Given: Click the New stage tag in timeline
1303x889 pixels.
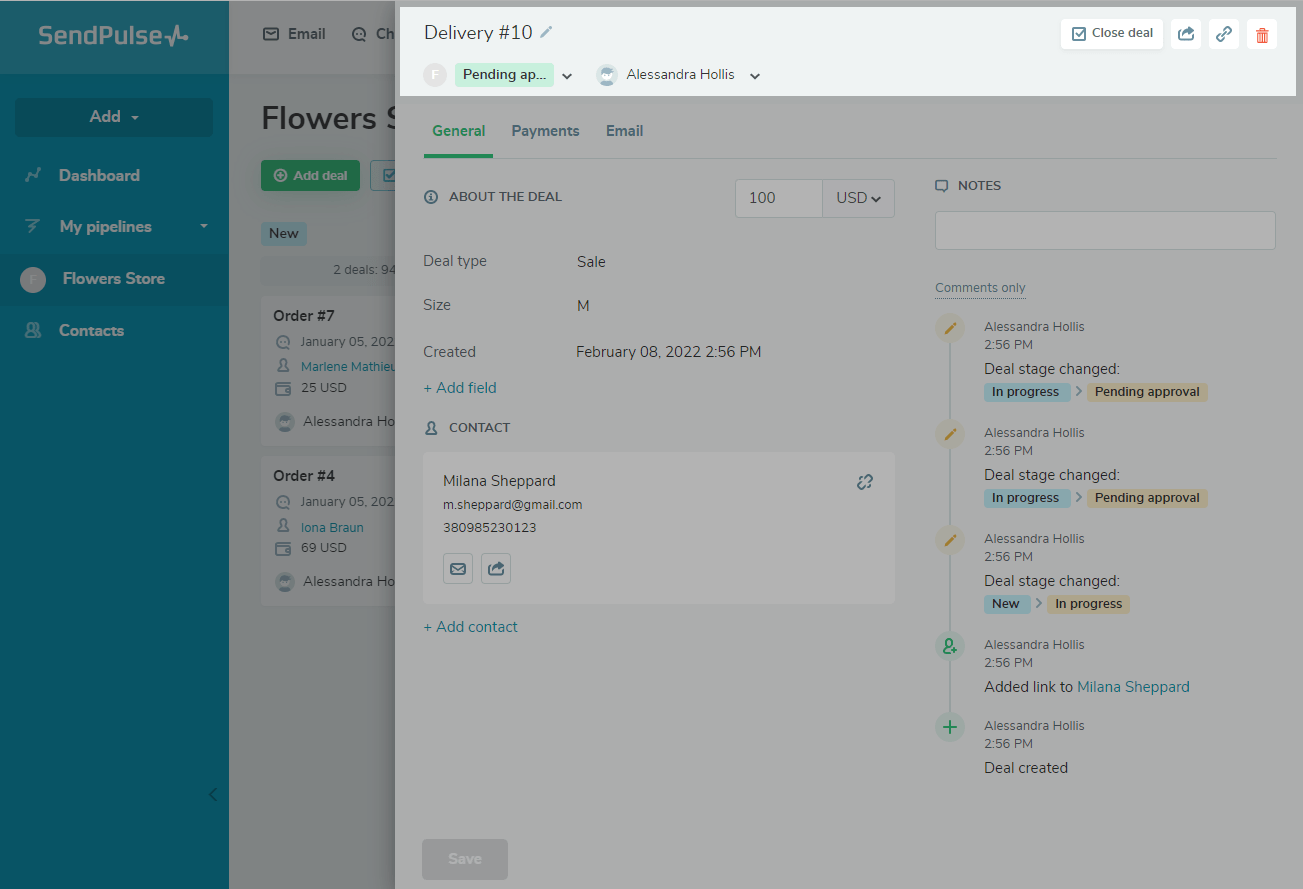Looking at the screenshot, I should click(x=1006, y=604).
